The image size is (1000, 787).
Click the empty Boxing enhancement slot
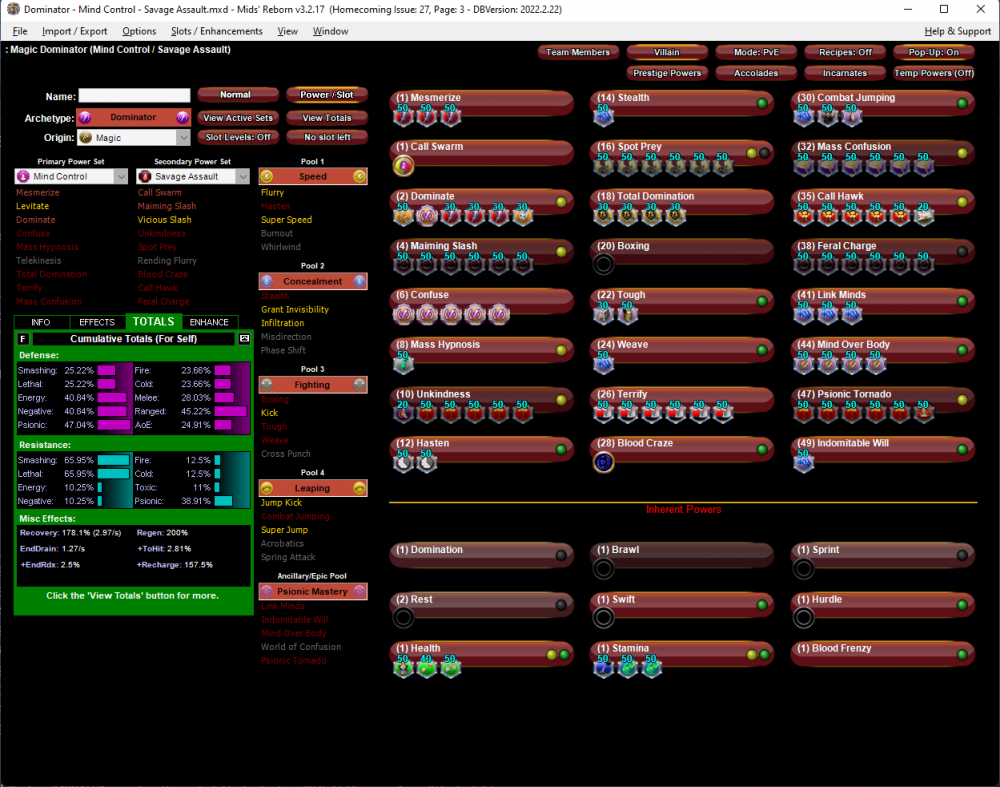604,265
